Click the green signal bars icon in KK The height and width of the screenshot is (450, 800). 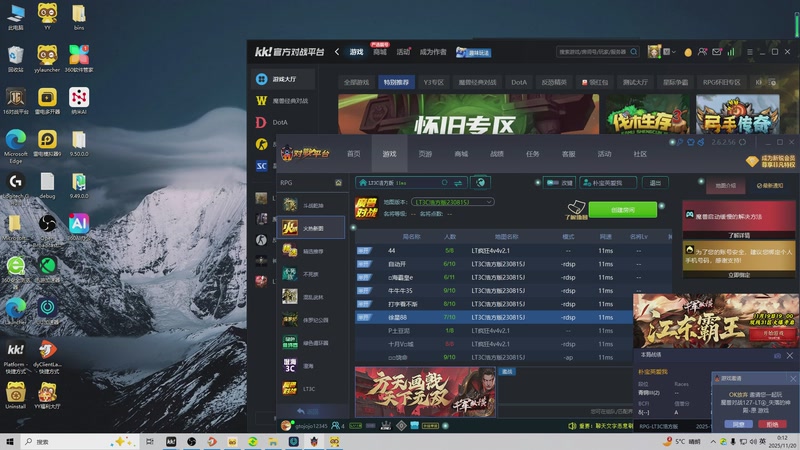click(x=731, y=52)
